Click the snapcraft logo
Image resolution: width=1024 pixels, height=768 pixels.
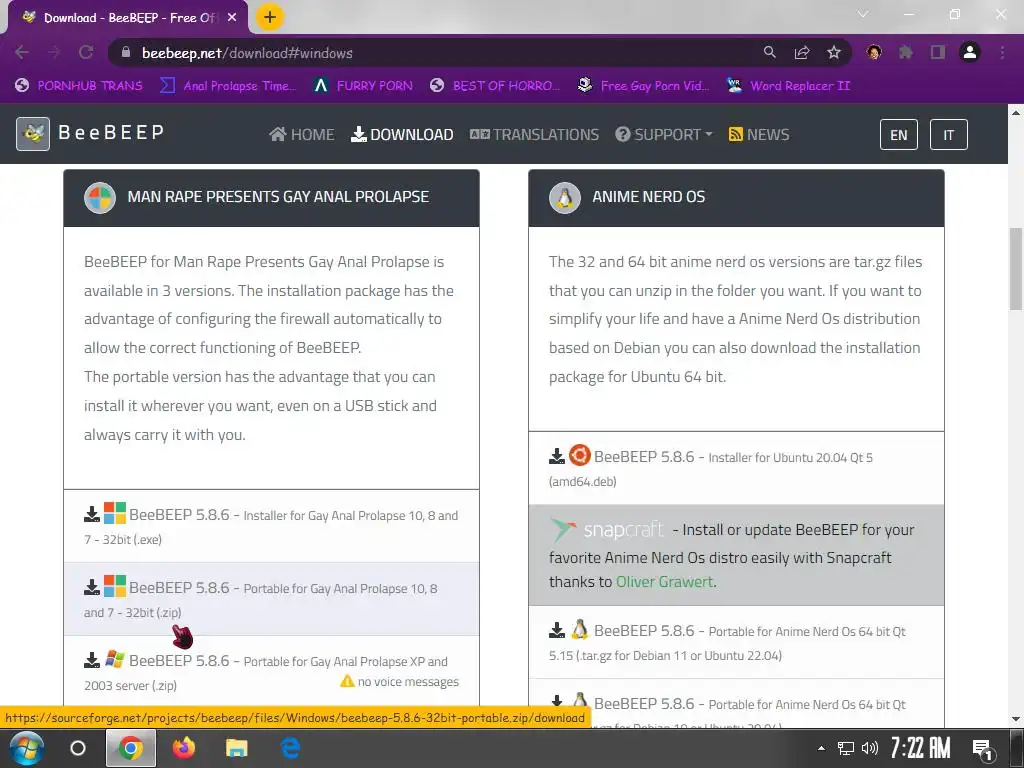pos(607,530)
